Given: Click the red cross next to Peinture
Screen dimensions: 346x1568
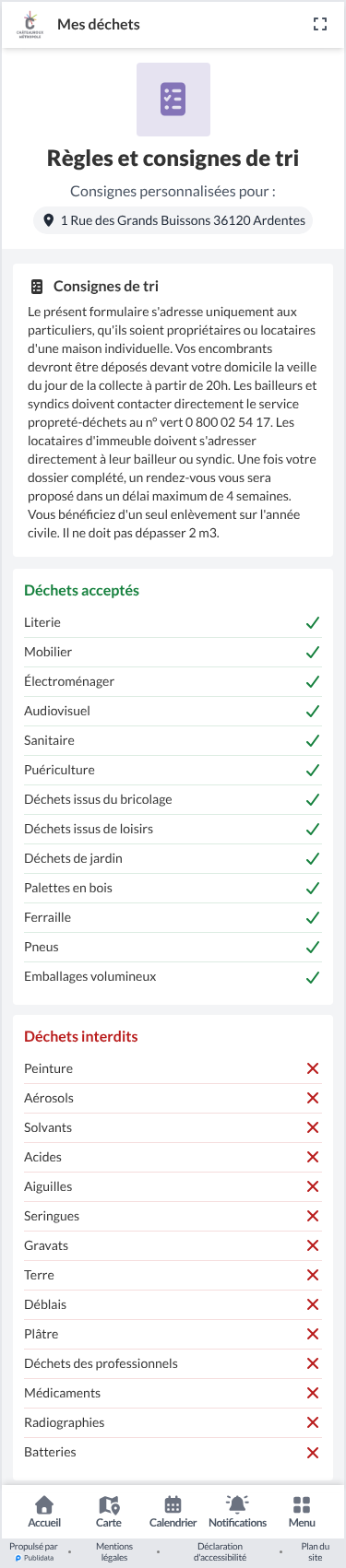Looking at the screenshot, I should pos(313,1069).
